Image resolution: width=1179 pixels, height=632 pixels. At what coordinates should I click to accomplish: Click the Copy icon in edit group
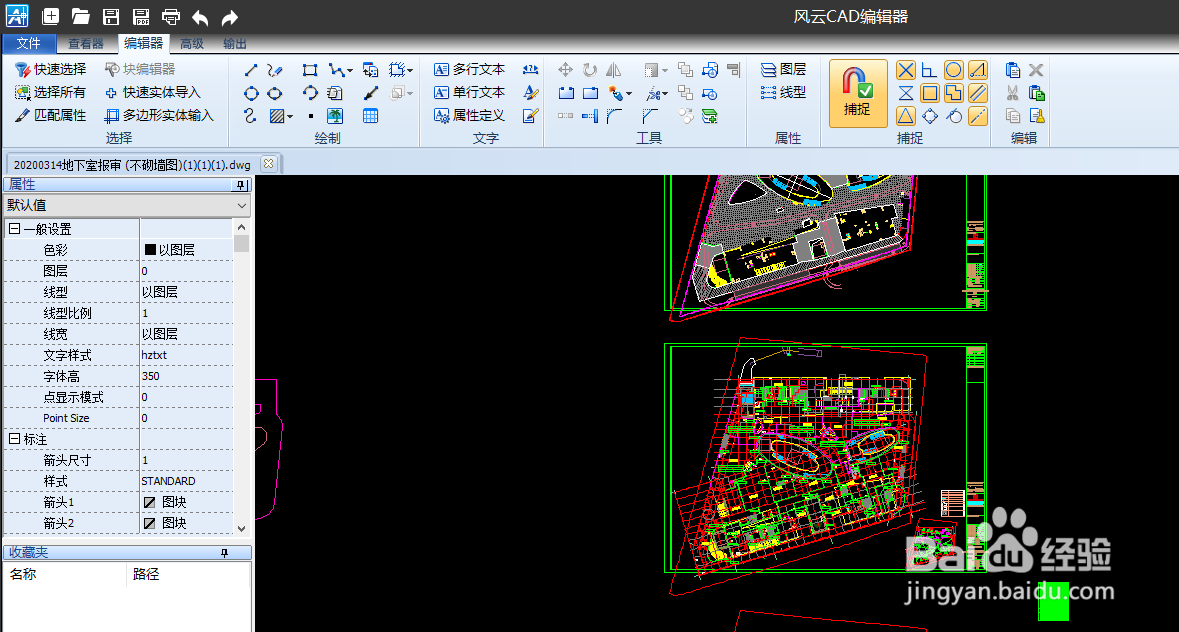(x=1013, y=116)
